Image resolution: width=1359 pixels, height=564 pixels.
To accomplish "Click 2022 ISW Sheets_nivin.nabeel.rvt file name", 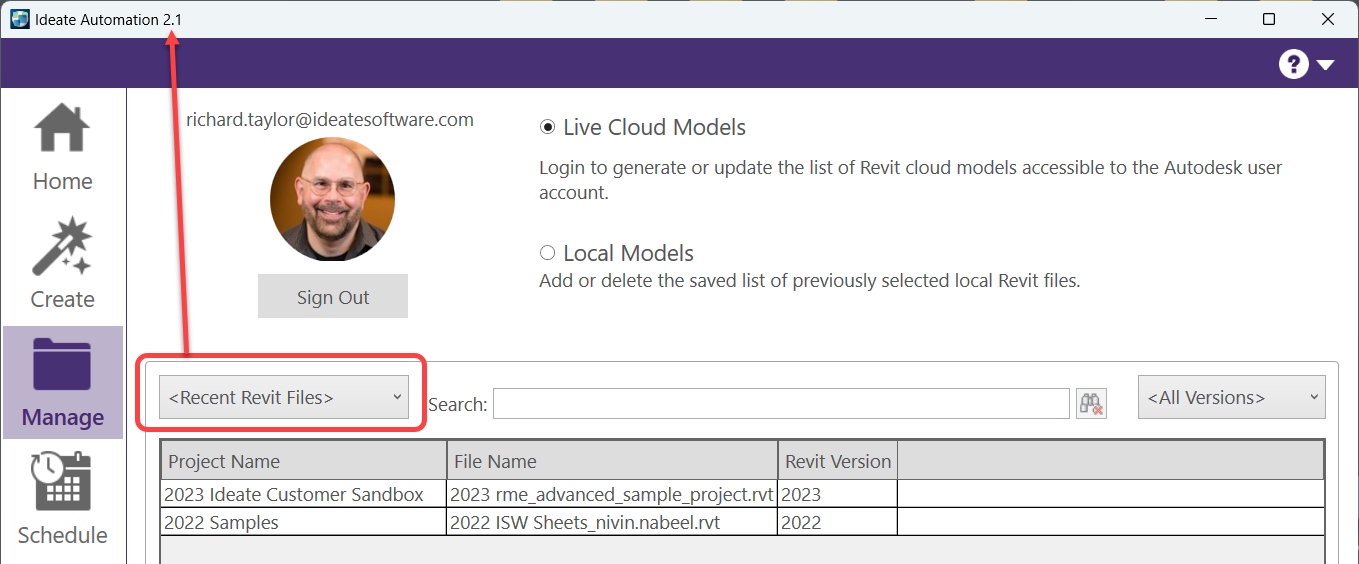I will point(585,522).
